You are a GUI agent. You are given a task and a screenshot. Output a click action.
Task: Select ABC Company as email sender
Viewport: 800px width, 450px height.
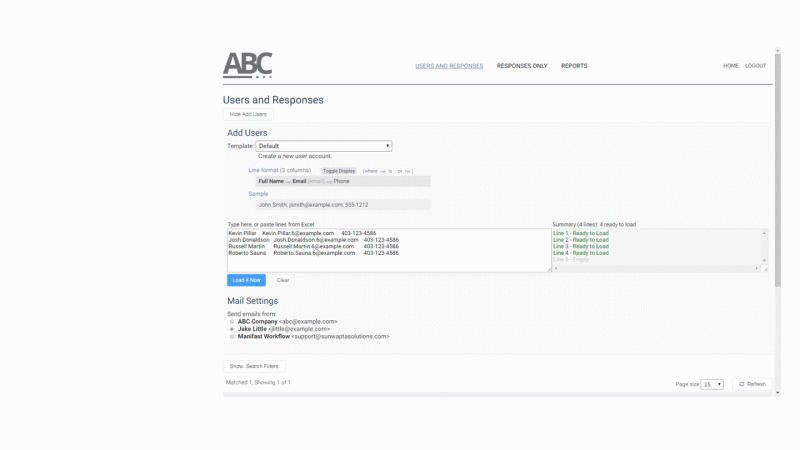(x=232, y=321)
